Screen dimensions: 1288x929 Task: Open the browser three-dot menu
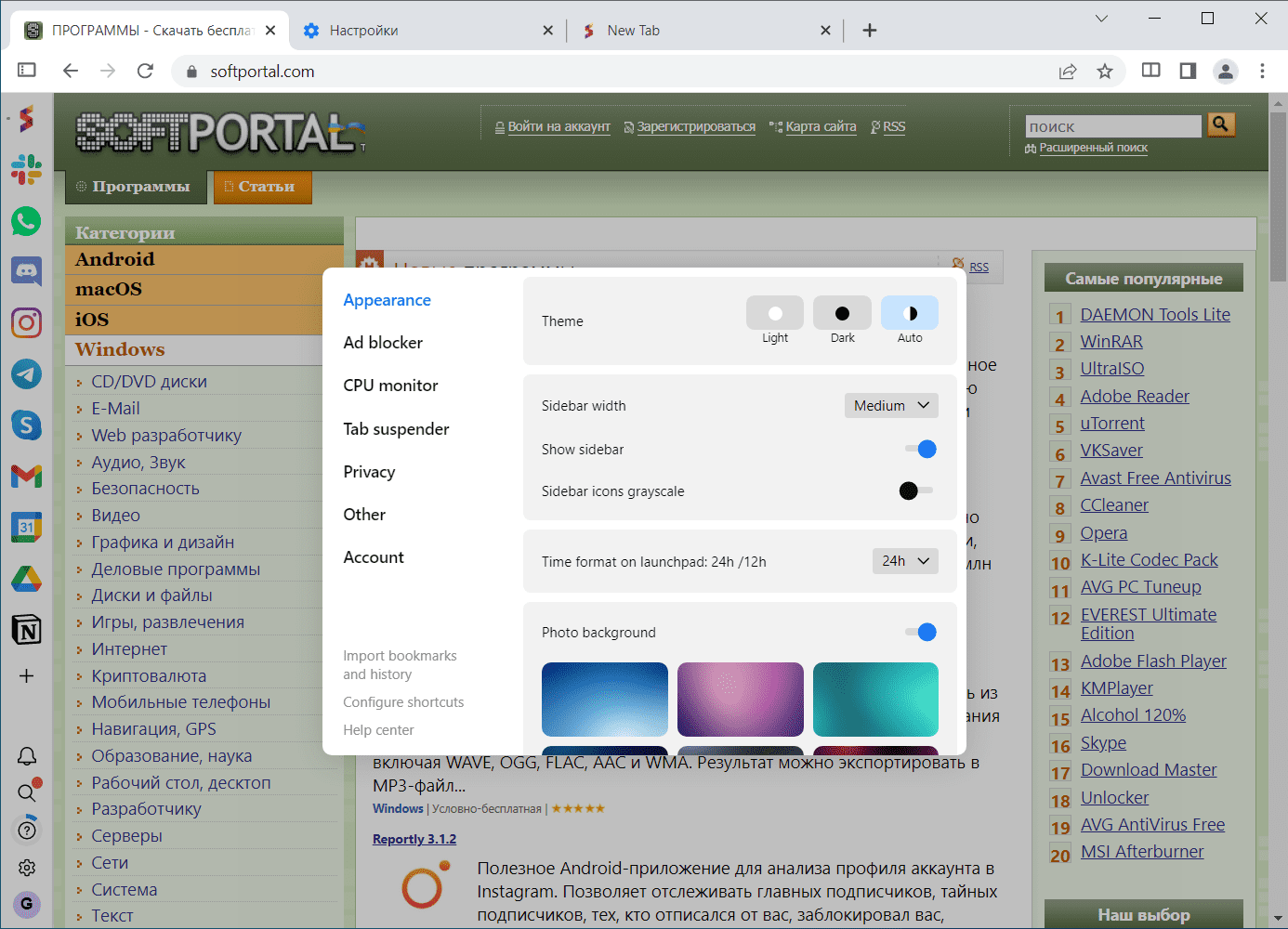pyautogui.click(x=1262, y=71)
